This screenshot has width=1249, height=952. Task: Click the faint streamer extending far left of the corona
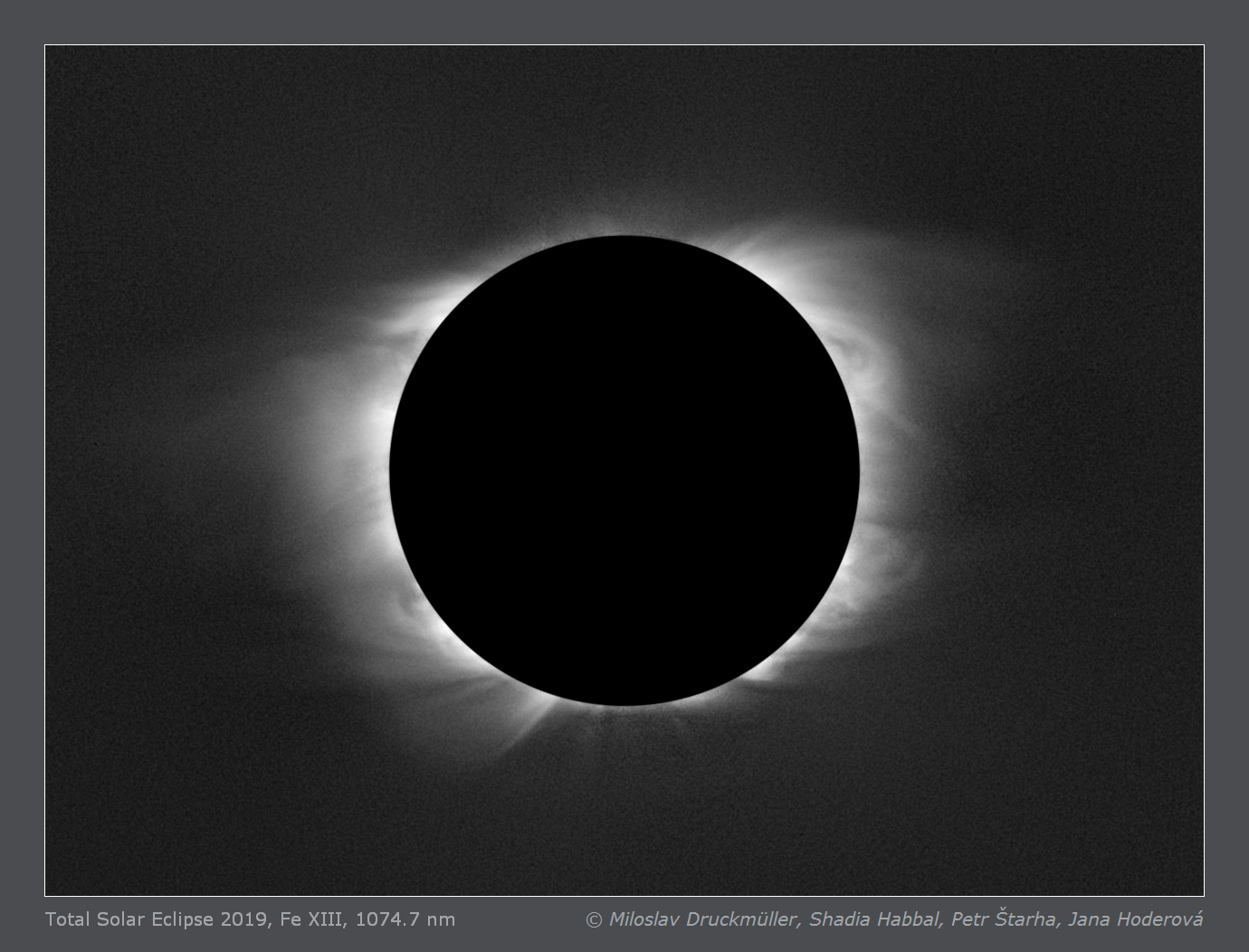pos(244,452)
